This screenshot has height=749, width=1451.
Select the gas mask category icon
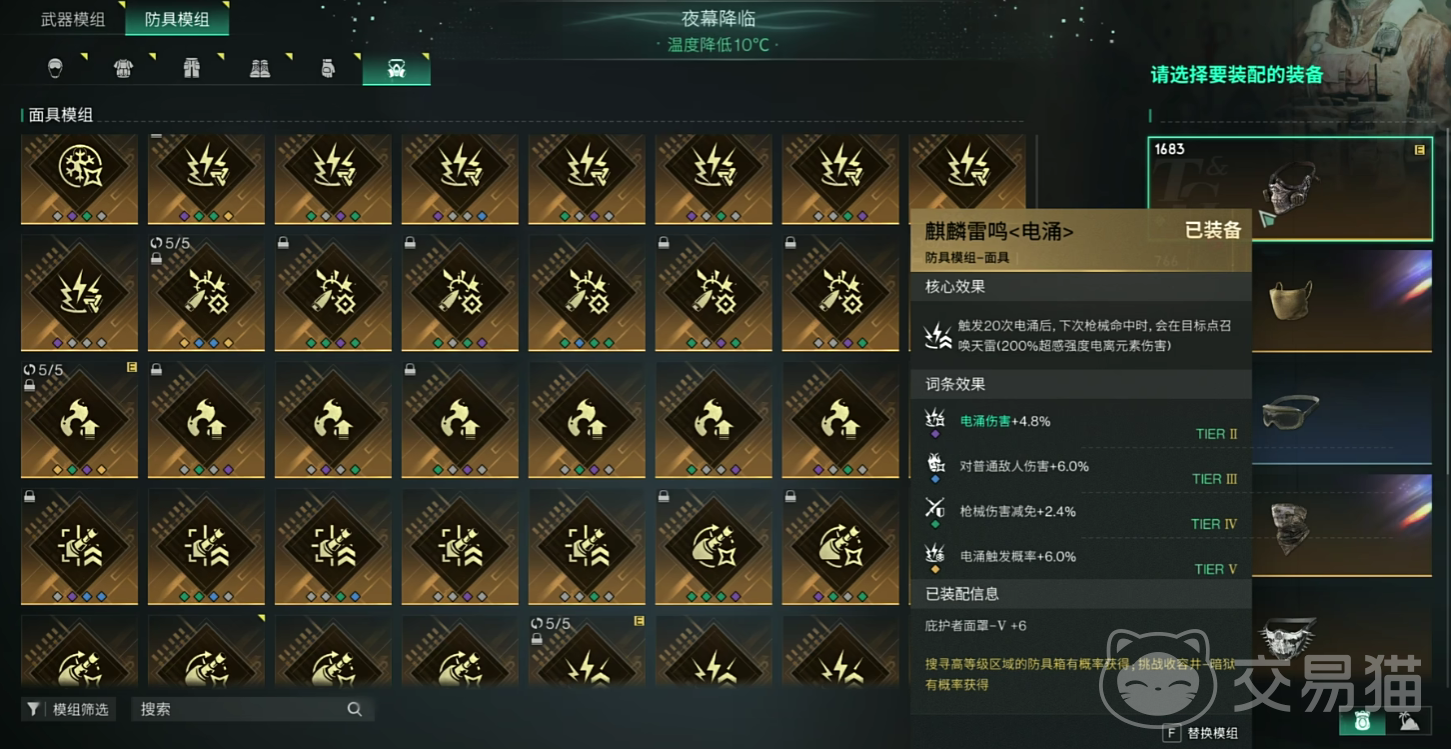[x=396, y=68]
